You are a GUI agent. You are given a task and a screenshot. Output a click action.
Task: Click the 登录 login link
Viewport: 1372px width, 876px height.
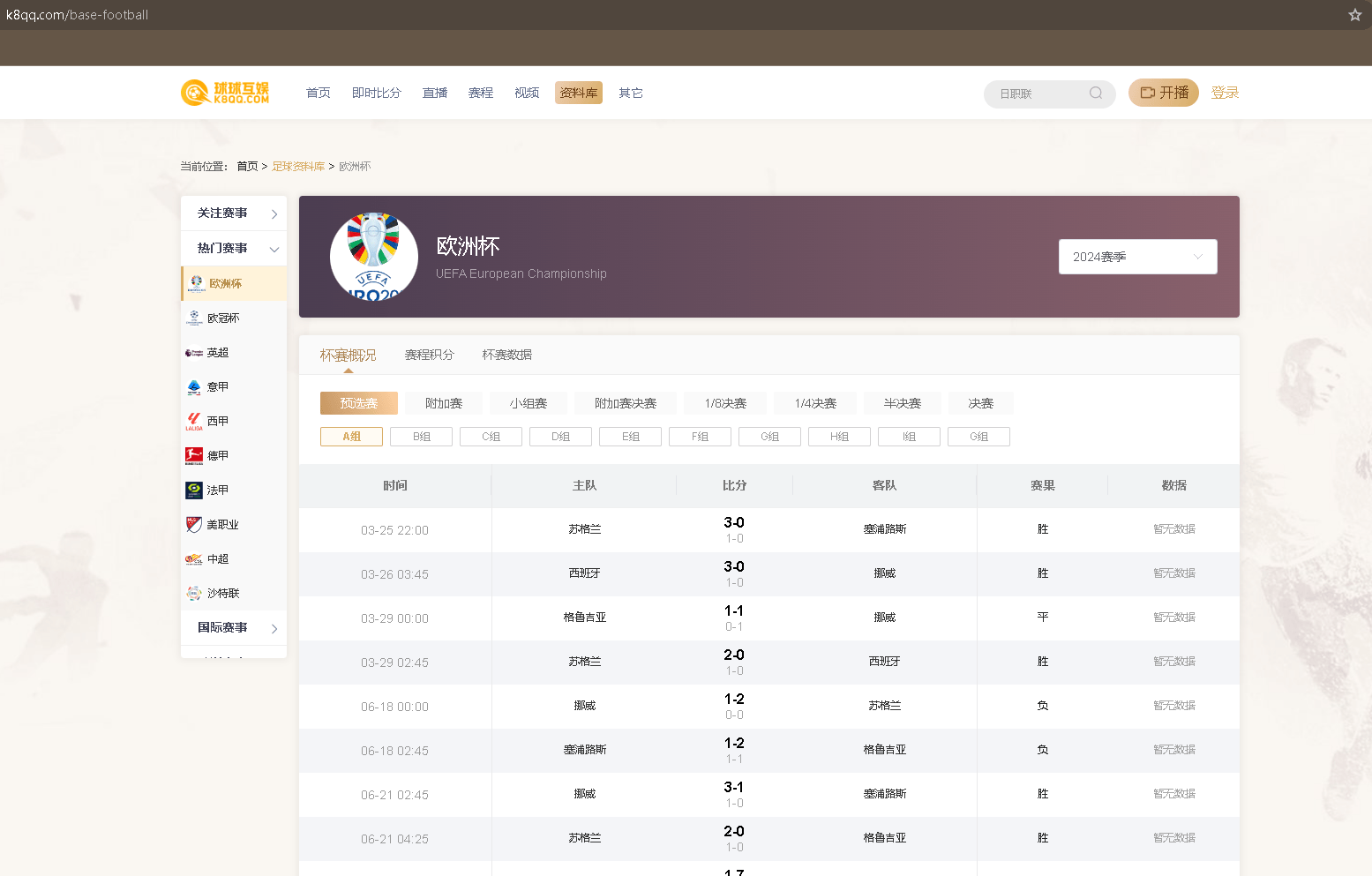1225,93
